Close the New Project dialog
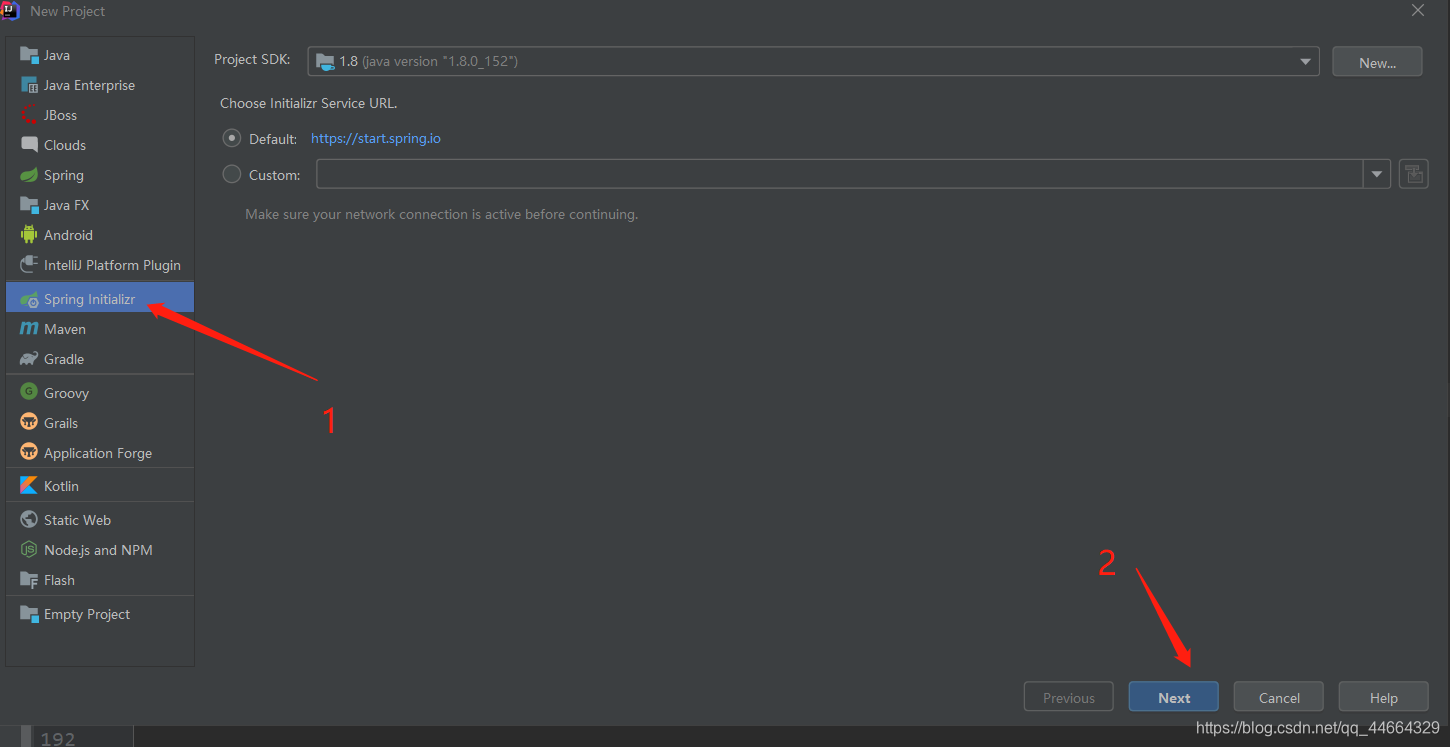The image size is (1450, 747). 1418,10
